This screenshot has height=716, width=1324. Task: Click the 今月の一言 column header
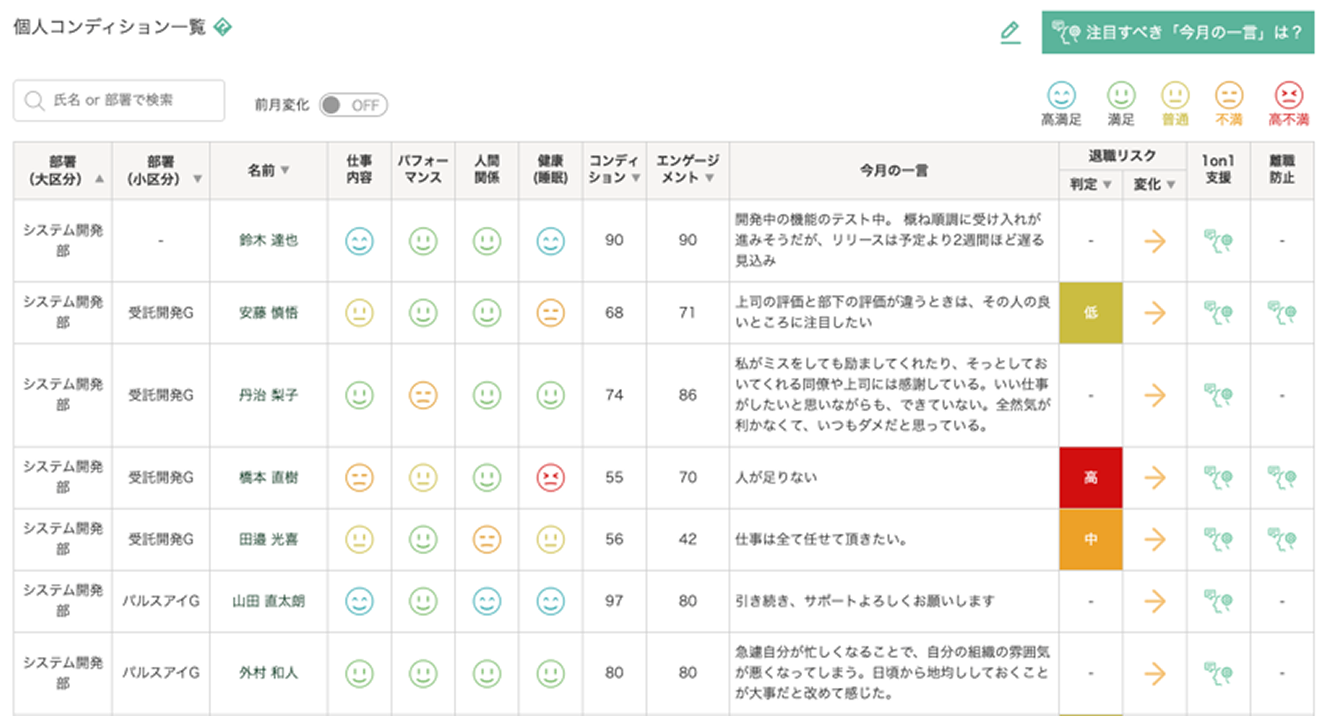(894, 171)
